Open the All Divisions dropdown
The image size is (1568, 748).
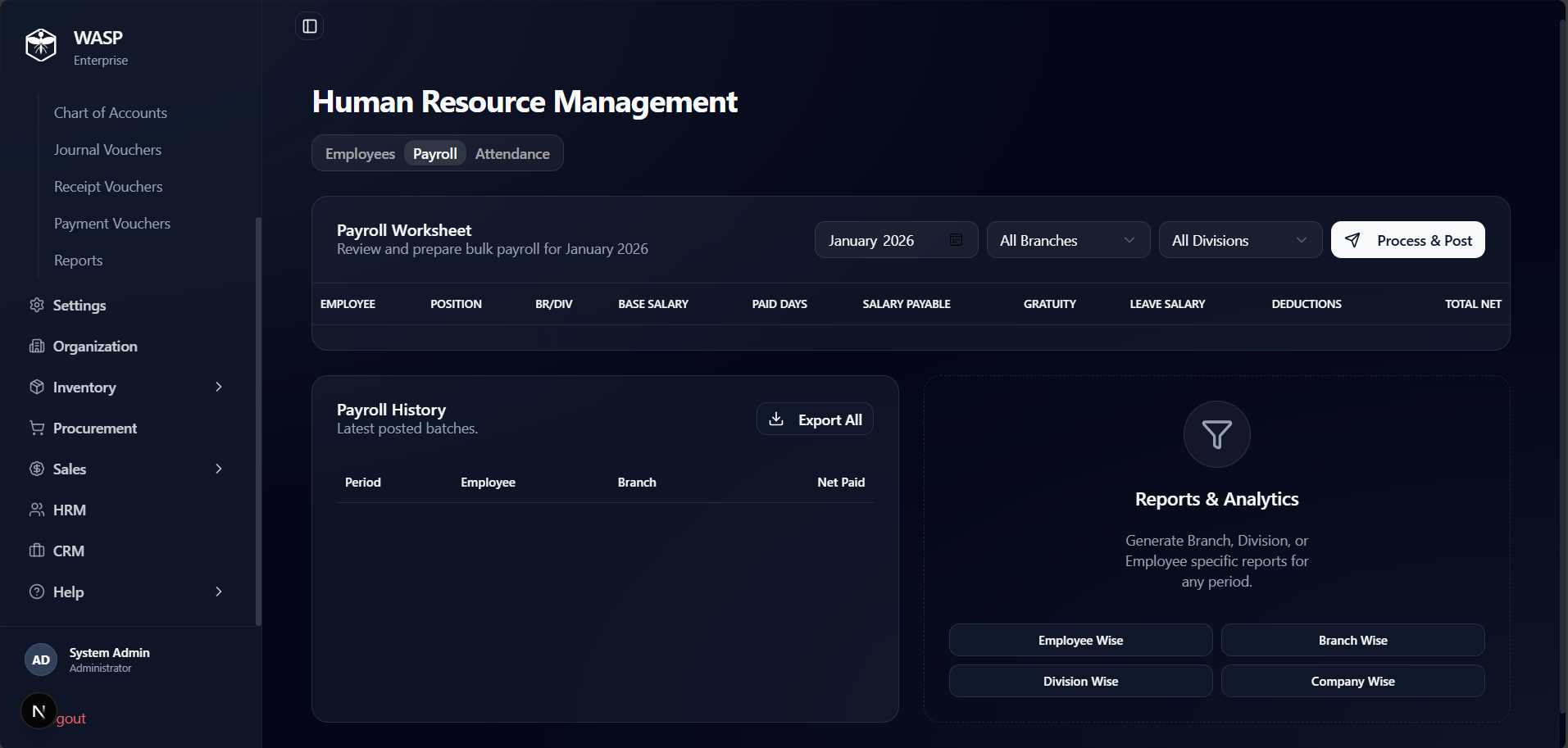click(1240, 240)
